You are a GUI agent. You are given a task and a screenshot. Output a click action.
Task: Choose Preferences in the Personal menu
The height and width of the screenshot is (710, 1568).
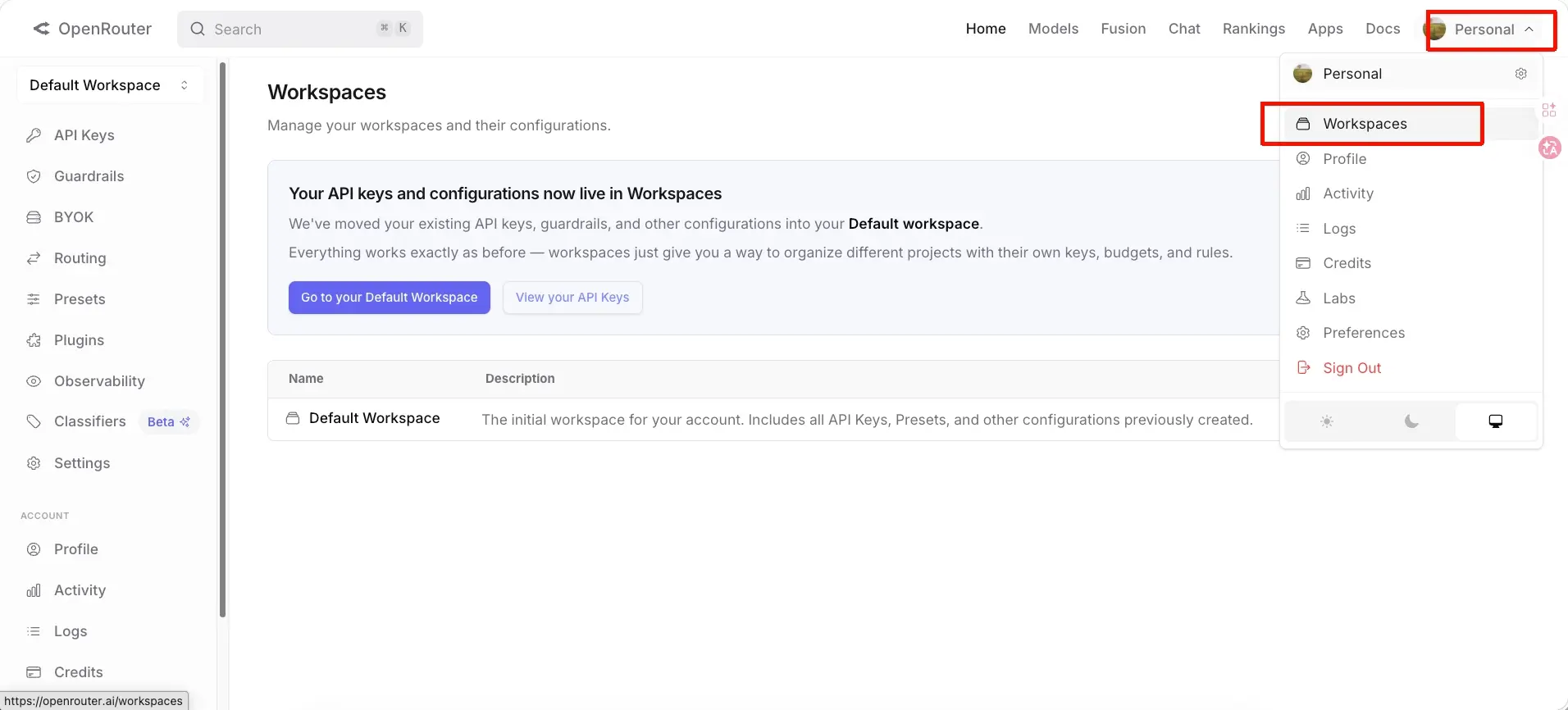pos(1411,333)
